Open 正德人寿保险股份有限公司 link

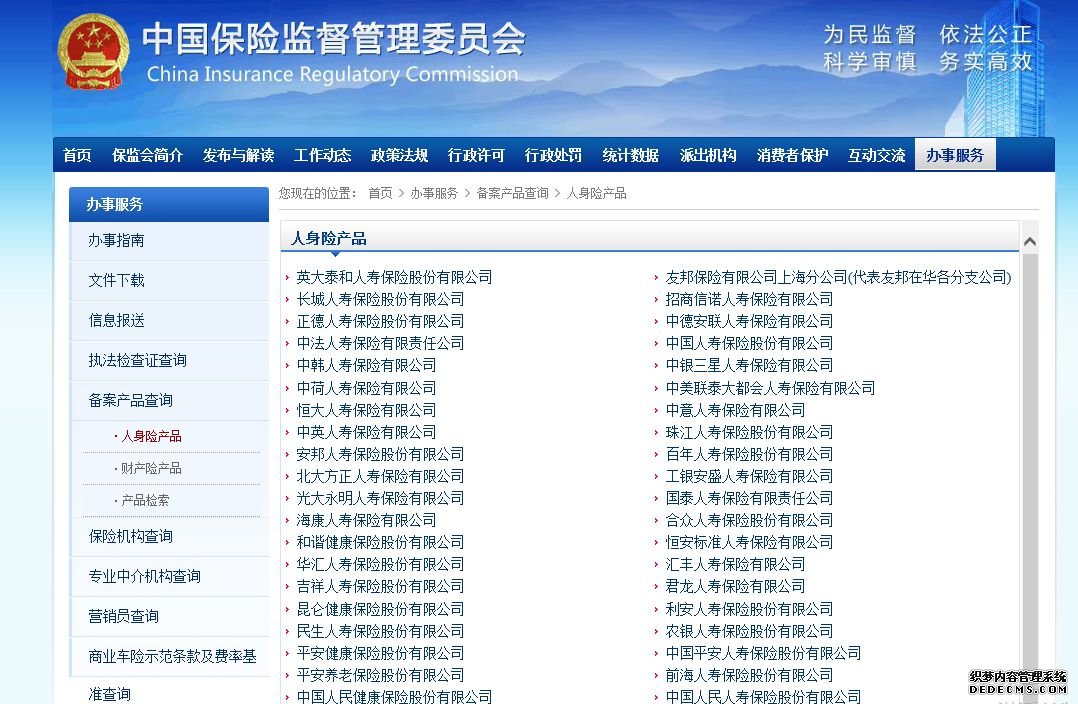pos(380,321)
